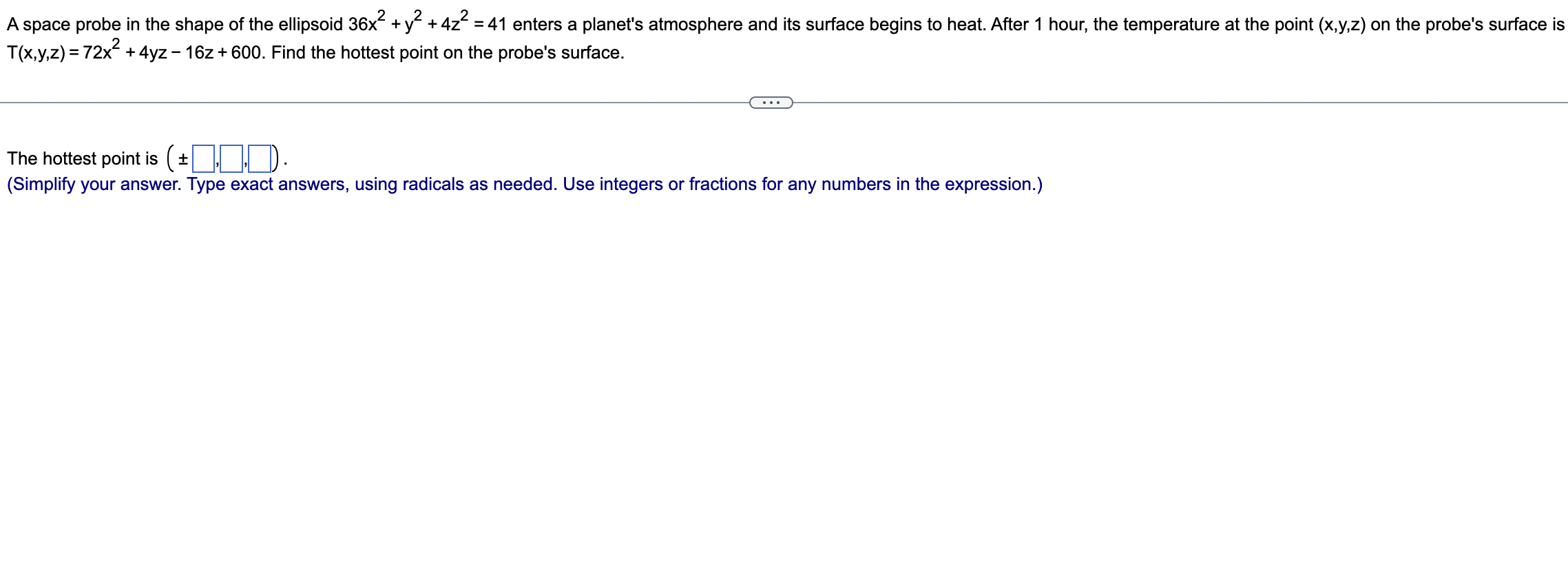Click the ± symbol before the answer boxes
1568x575 pixels.
click(x=183, y=160)
